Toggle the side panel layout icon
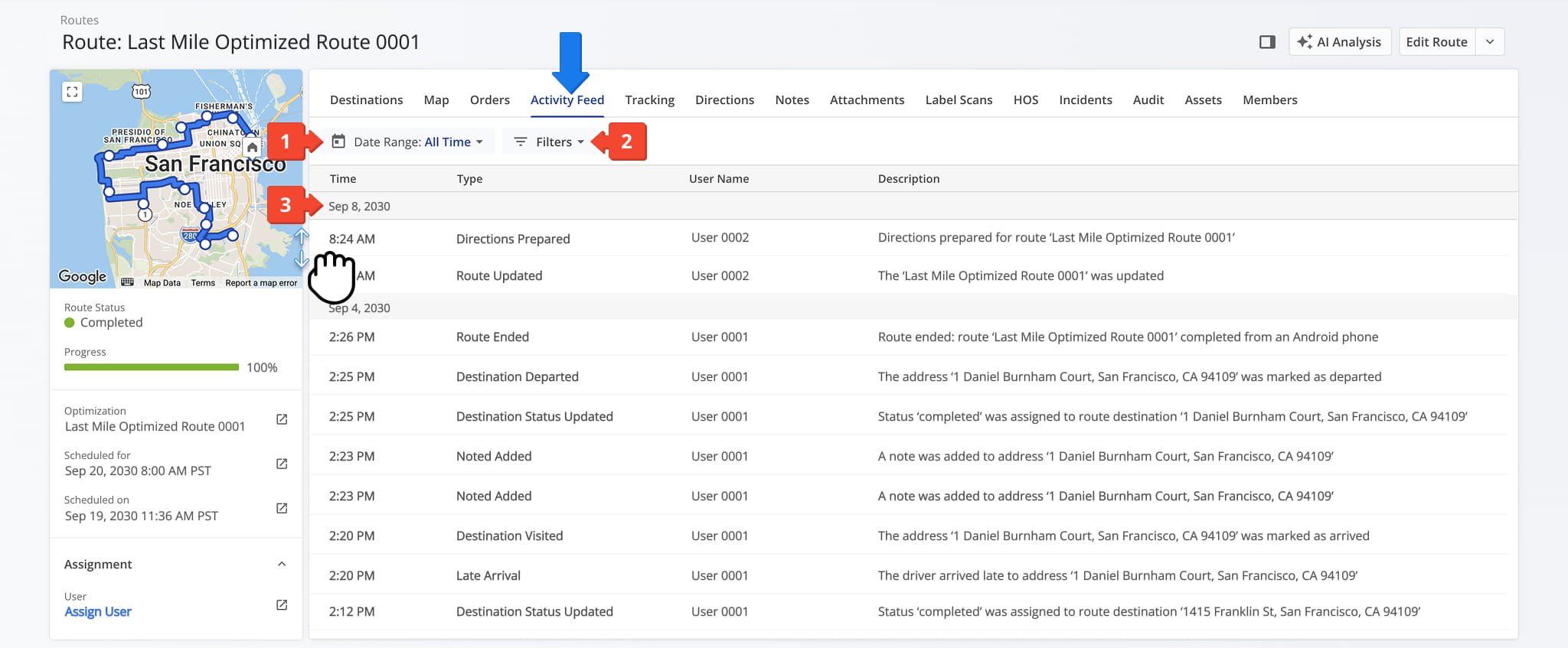The width and height of the screenshot is (1568, 648). 1267,42
